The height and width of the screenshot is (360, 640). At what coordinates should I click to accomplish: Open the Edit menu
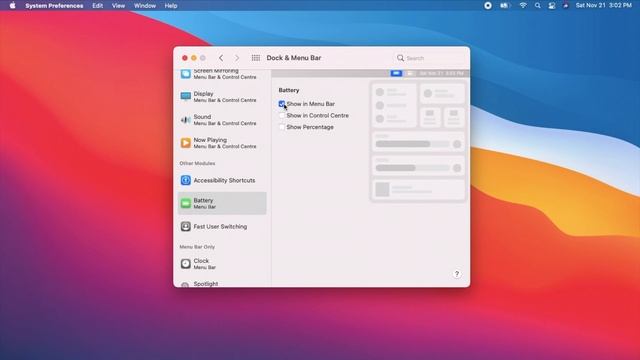coord(98,6)
